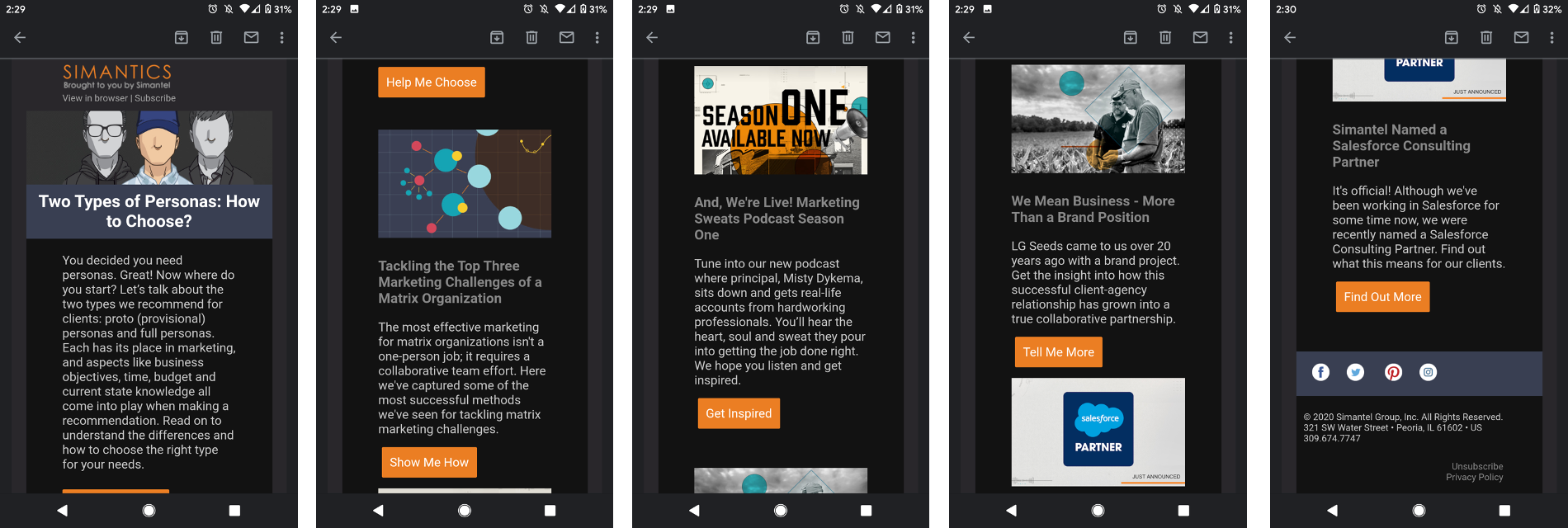
Task: Mark unread on the Tell Me More screen
Action: (x=1201, y=37)
